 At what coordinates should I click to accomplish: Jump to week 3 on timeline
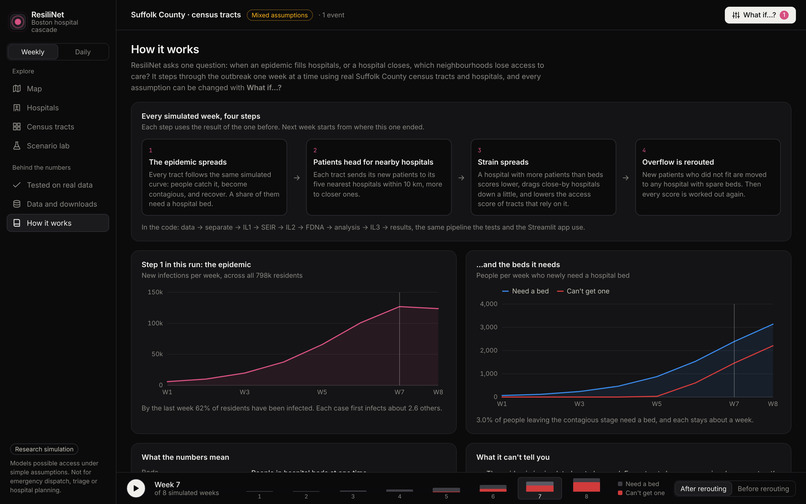point(353,489)
